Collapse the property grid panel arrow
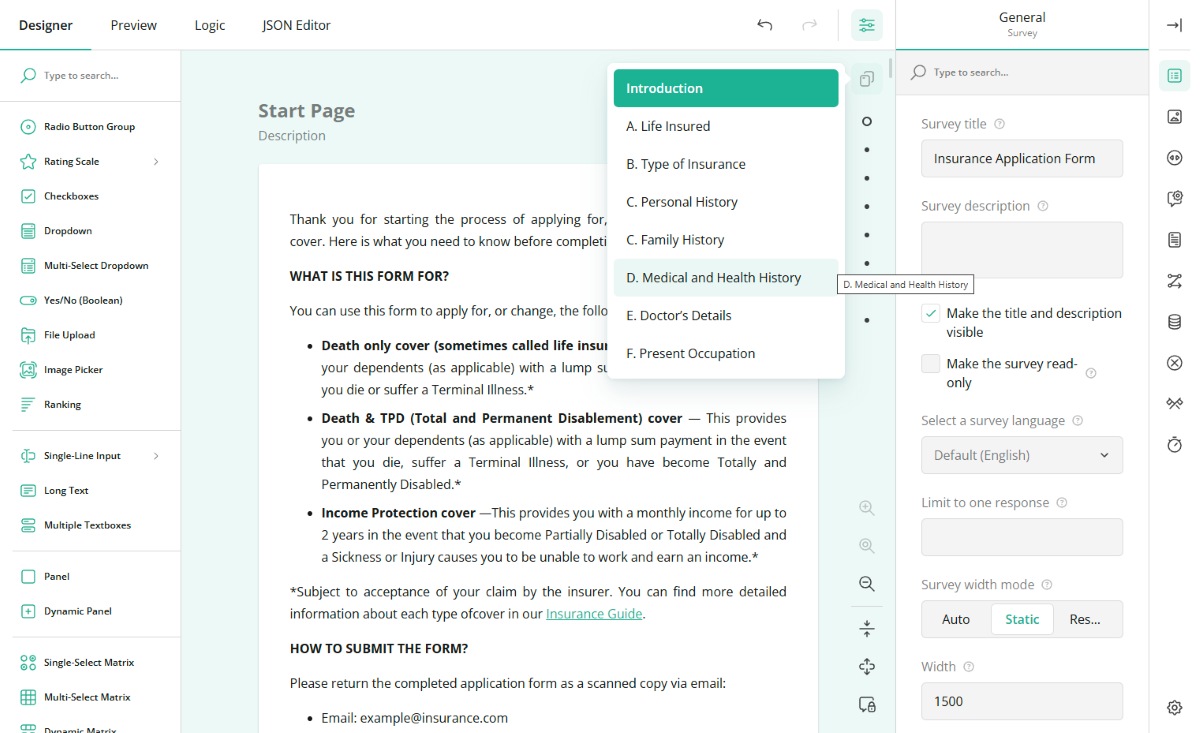This screenshot has width=1200, height=733. click(1175, 25)
